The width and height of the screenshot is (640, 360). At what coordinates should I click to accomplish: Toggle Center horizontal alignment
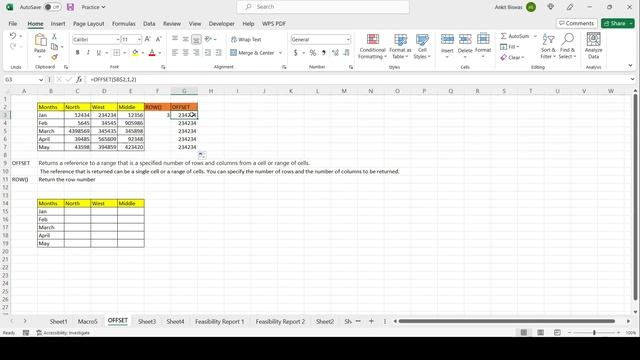185,53
